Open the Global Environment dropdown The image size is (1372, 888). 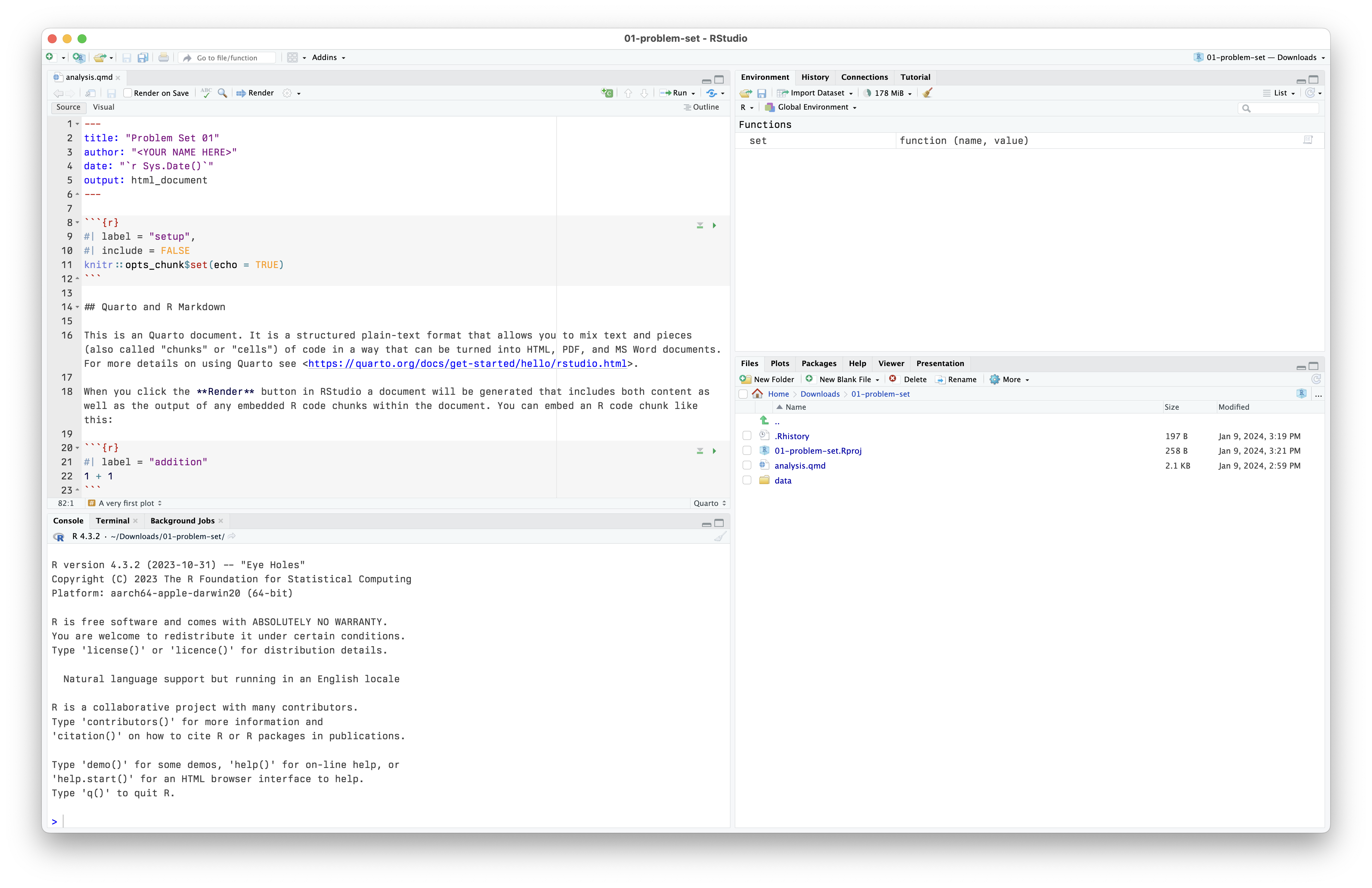tap(811, 107)
